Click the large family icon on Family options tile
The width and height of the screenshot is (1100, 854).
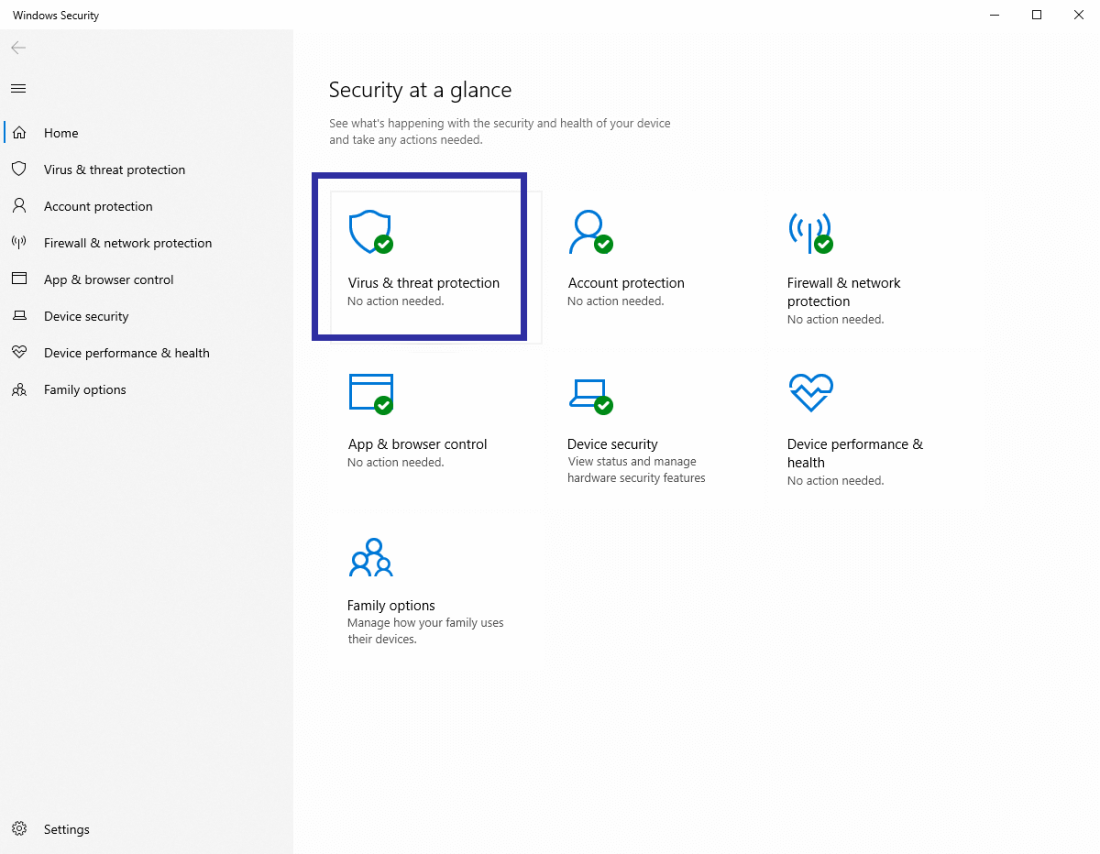tap(371, 557)
